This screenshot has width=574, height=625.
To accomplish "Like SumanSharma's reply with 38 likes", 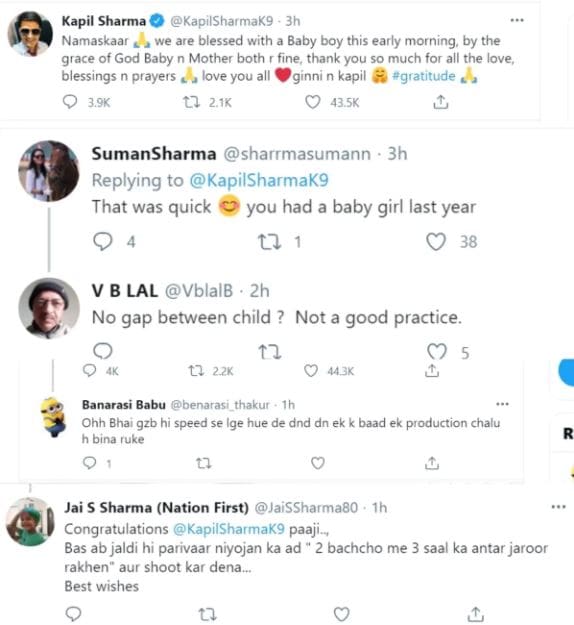I will point(436,242).
